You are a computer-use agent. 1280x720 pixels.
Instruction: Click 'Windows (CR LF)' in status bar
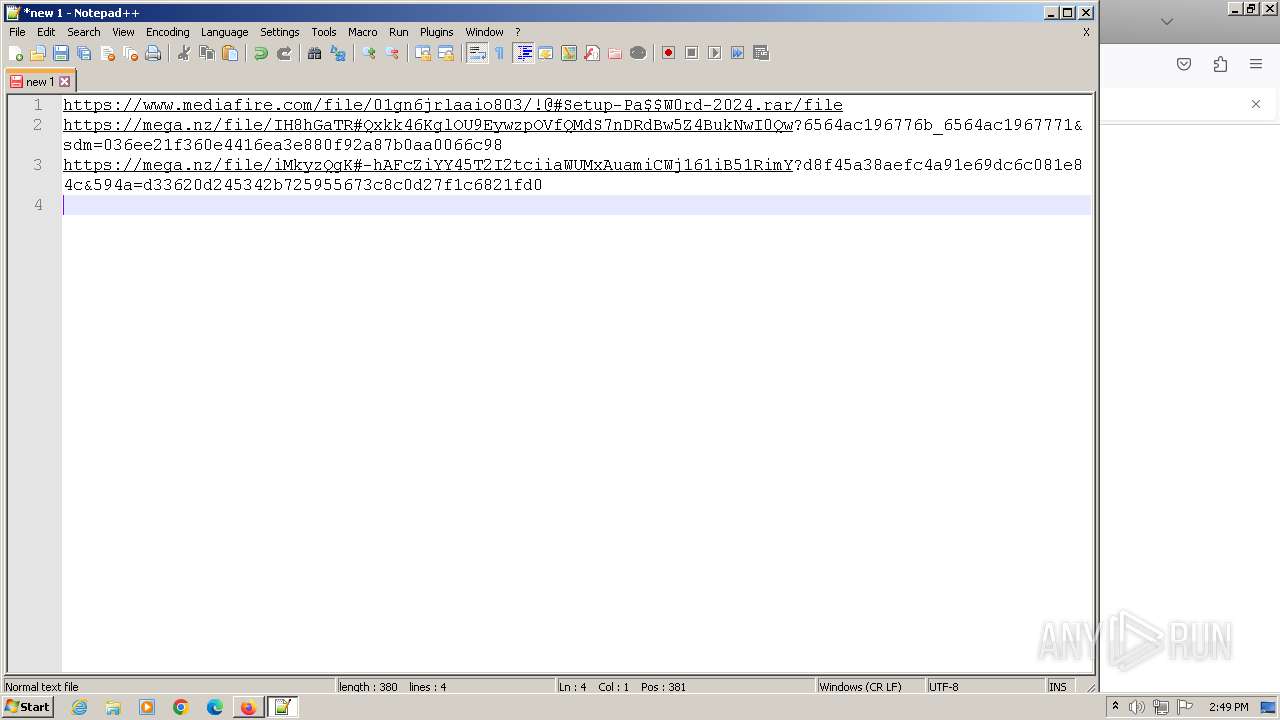(x=860, y=687)
